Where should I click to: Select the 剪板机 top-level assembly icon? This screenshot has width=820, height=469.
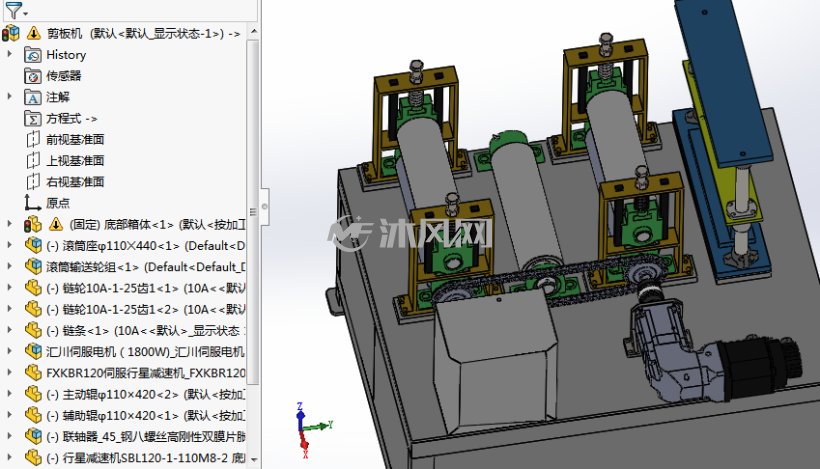pos(10,33)
